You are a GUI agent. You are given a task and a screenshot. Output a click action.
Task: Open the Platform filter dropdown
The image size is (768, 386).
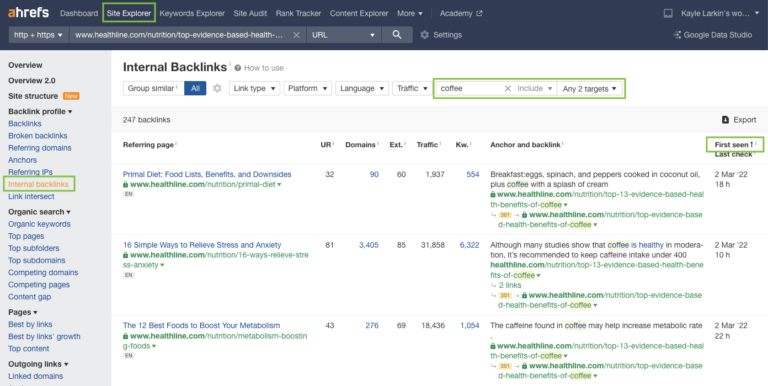coord(308,88)
